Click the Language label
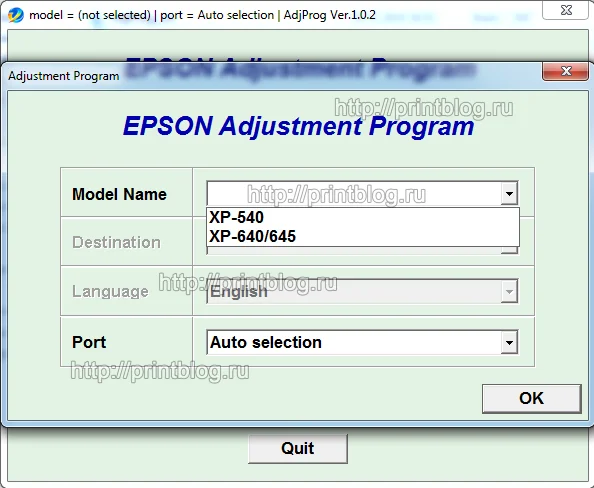Viewport: 594px width, 488px height. (x=110, y=292)
